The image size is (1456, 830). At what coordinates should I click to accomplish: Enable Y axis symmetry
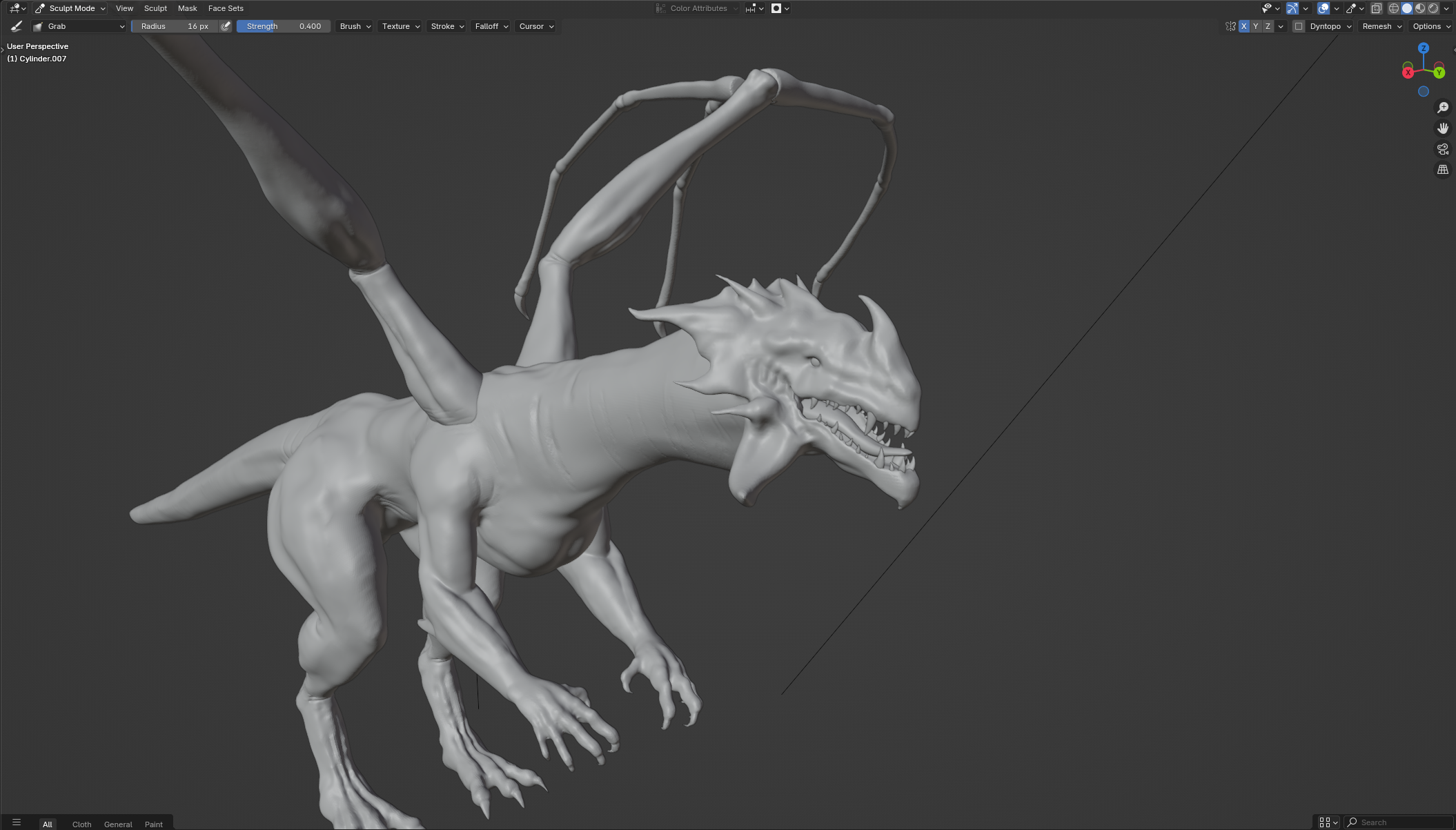click(1255, 26)
